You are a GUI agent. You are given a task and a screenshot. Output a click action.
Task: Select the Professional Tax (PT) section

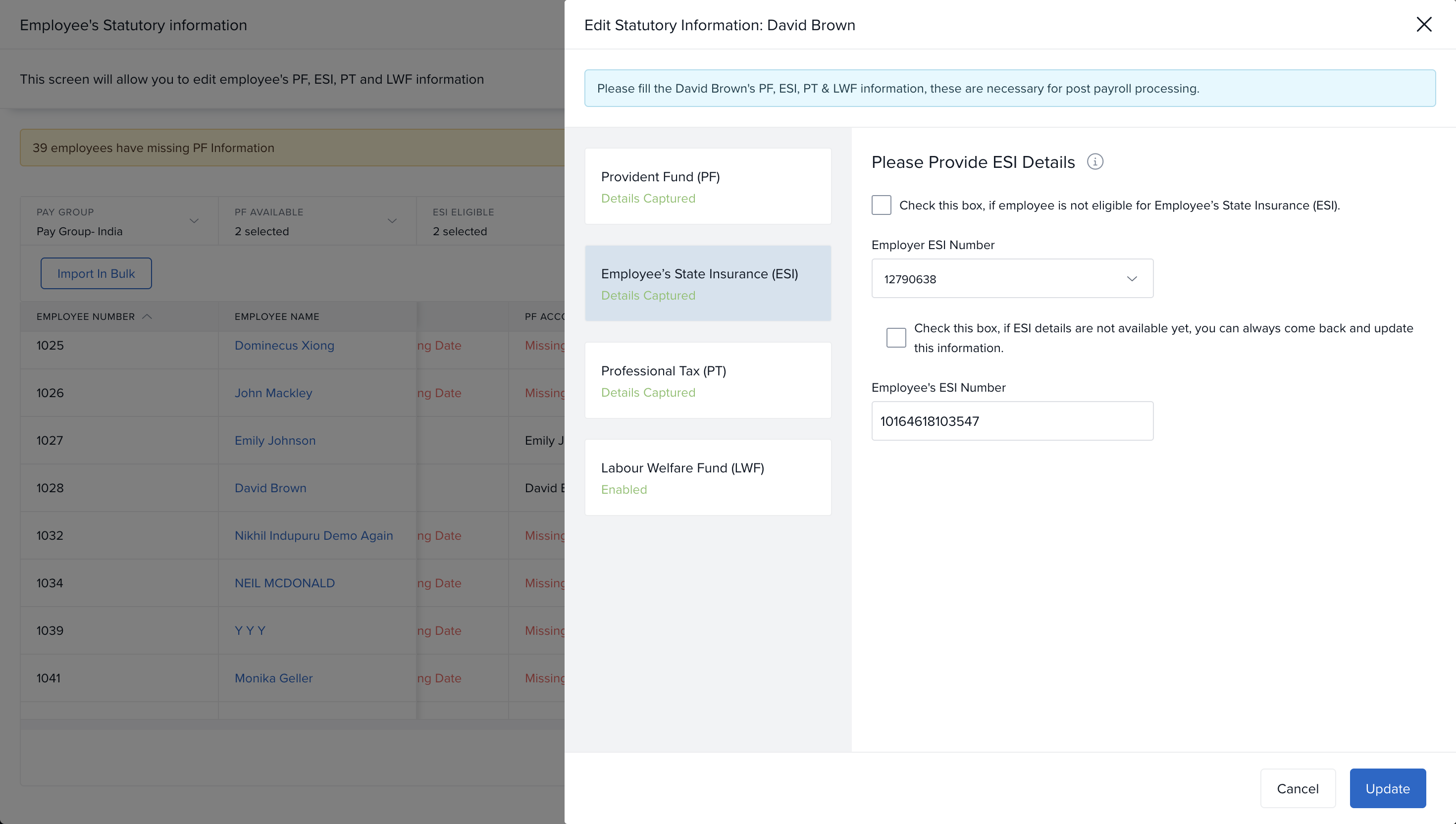click(x=707, y=381)
